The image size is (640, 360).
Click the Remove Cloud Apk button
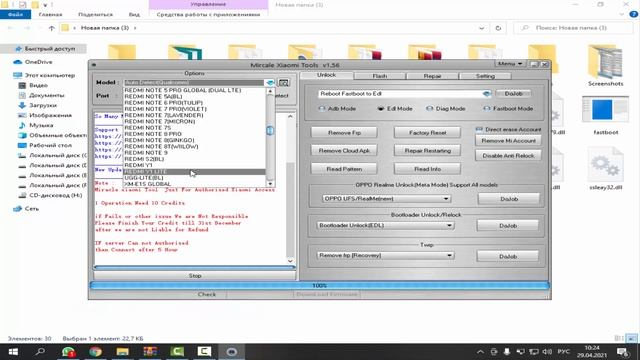(x=344, y=151)
